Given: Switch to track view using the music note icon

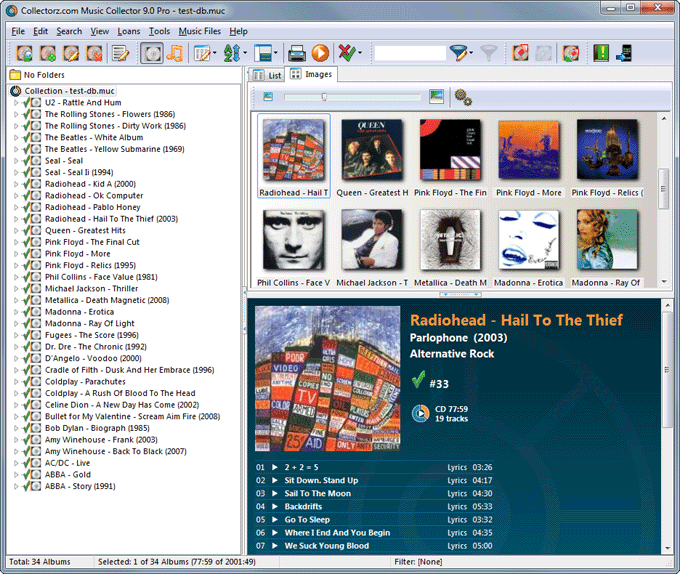Looking at the screenshot, I should tap(175, 53).
